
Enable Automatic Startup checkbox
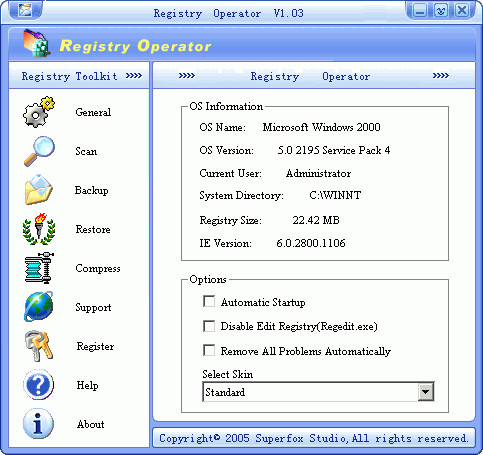point(209,301)
